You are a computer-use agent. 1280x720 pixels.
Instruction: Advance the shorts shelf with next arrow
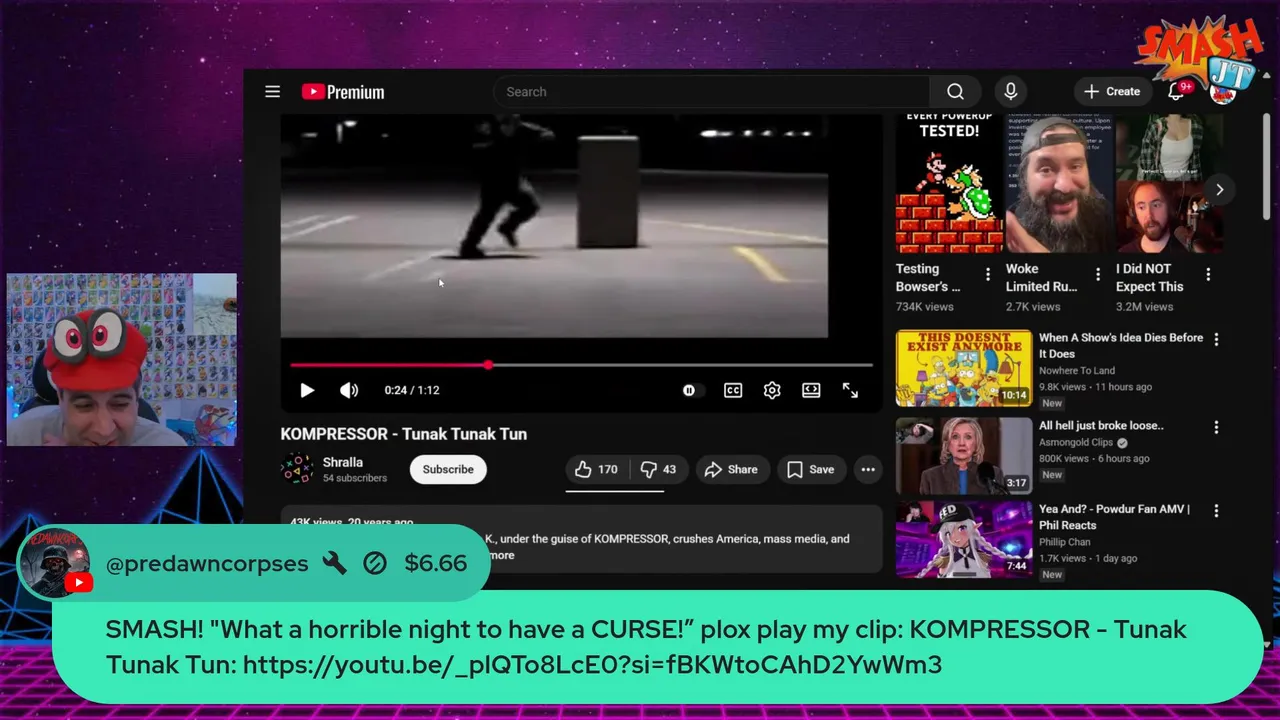click(1219, 190)
